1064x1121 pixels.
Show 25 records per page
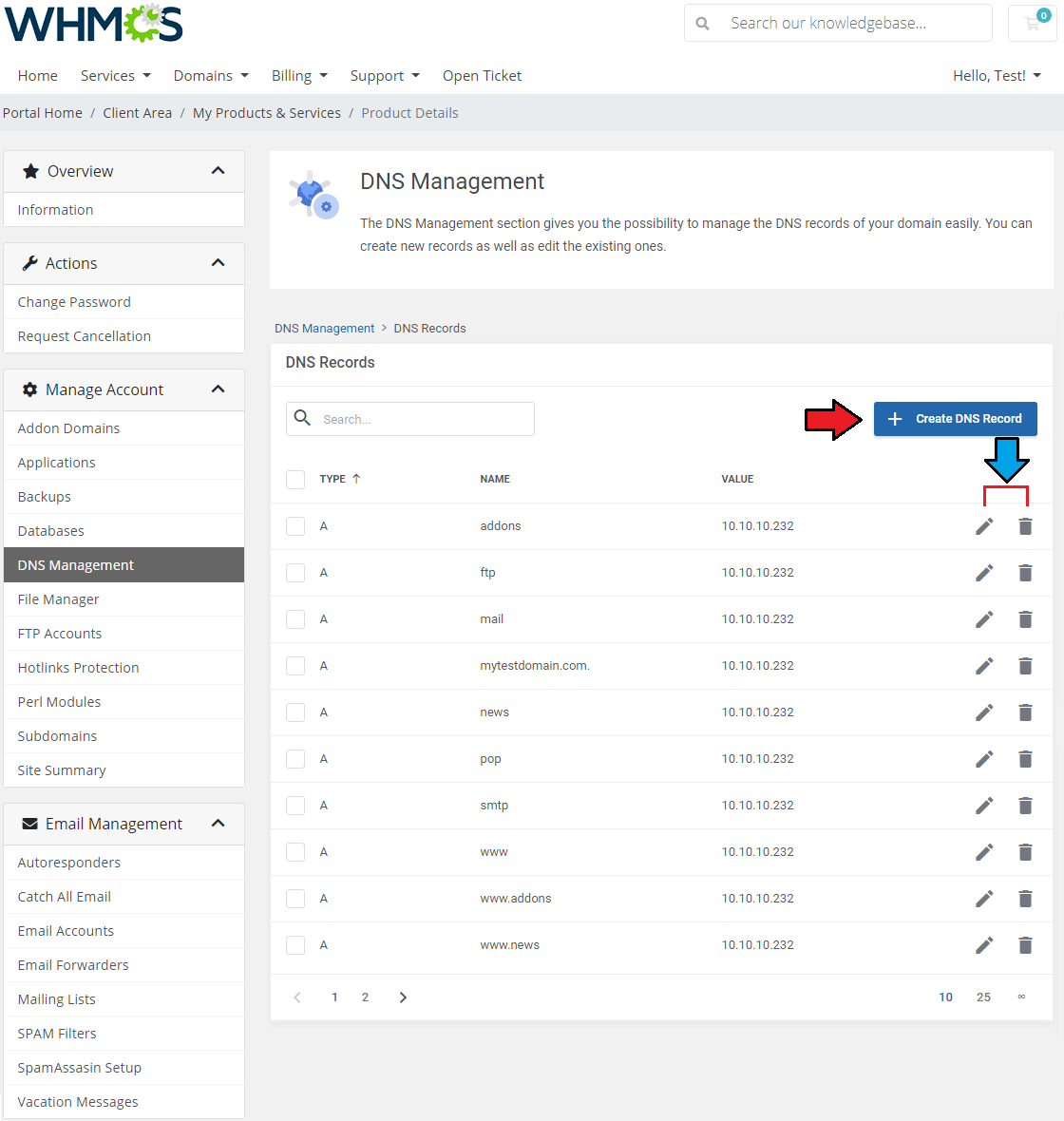(x=983, y=997)
